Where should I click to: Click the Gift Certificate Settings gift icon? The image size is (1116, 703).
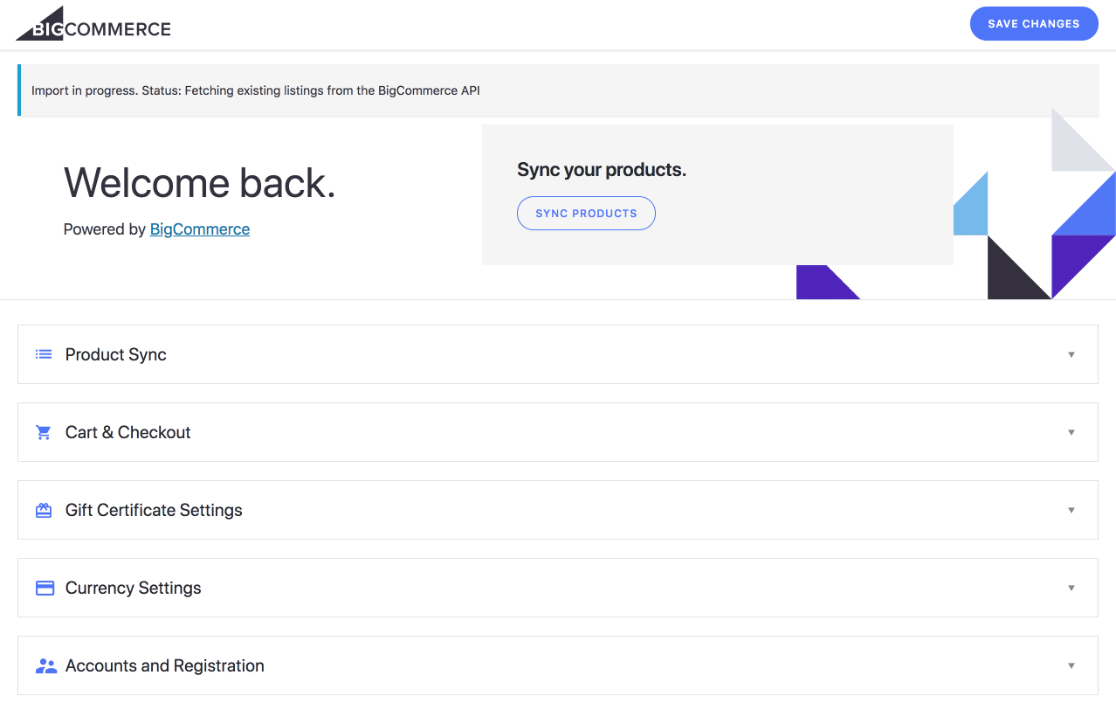pos(43,510)
